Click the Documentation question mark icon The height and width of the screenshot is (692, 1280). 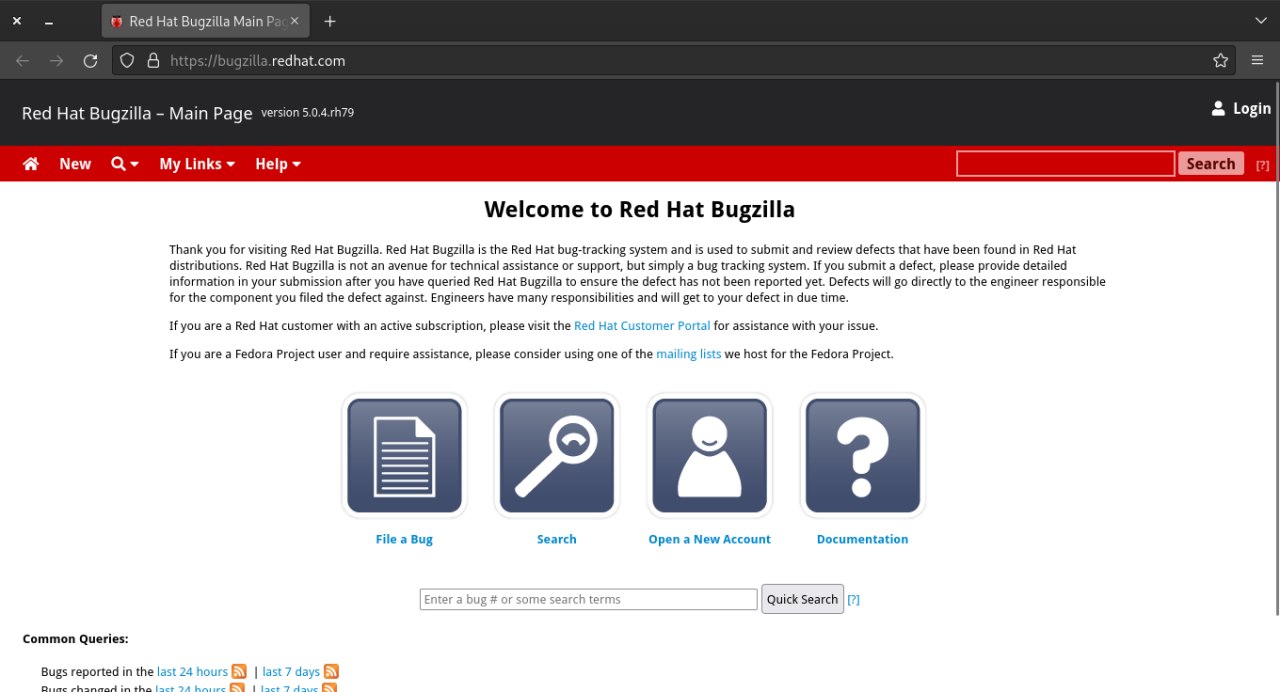click(863, 455)
